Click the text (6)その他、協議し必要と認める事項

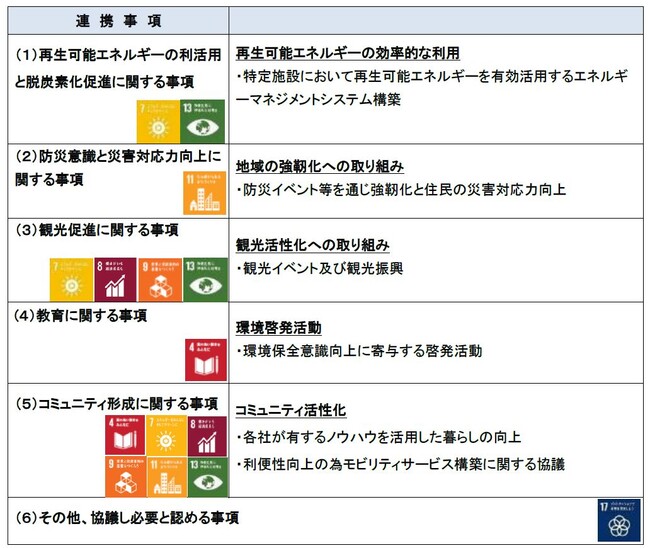point(127,517)
